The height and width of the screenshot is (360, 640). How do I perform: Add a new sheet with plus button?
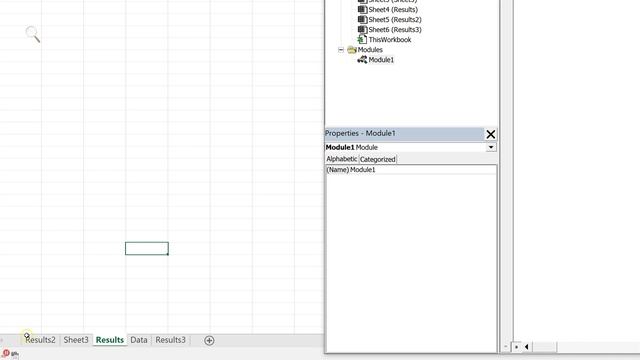pyautogui.click(x=209, y=340)
